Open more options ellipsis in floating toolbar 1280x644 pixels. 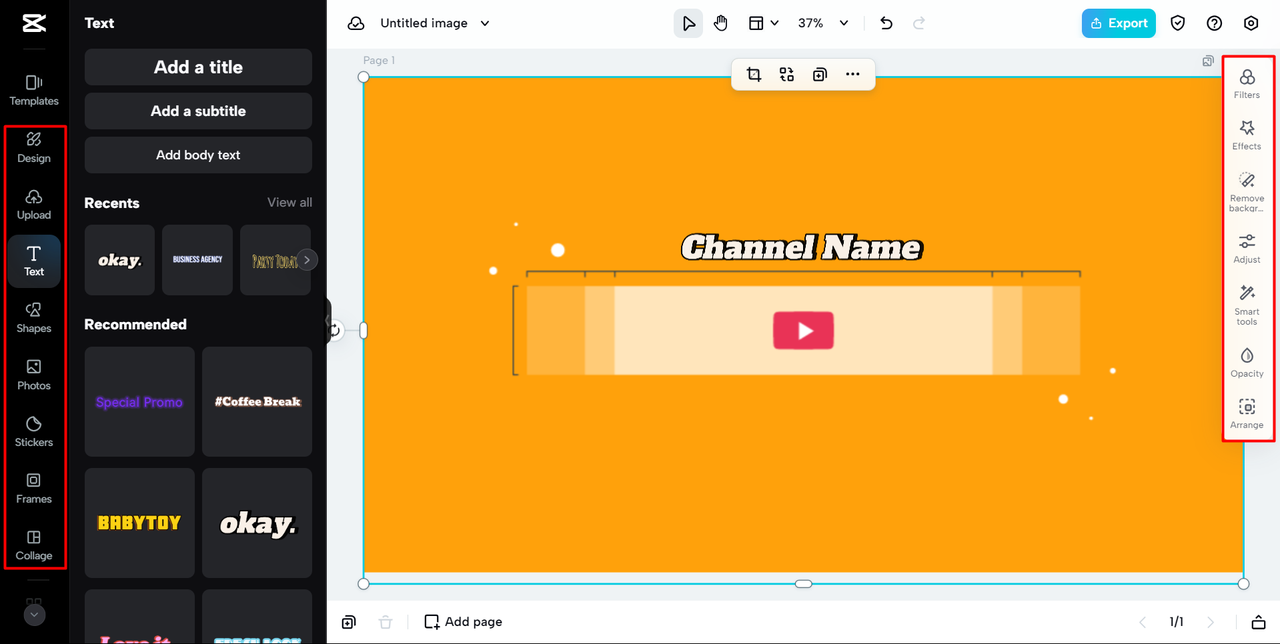(852, 74)
